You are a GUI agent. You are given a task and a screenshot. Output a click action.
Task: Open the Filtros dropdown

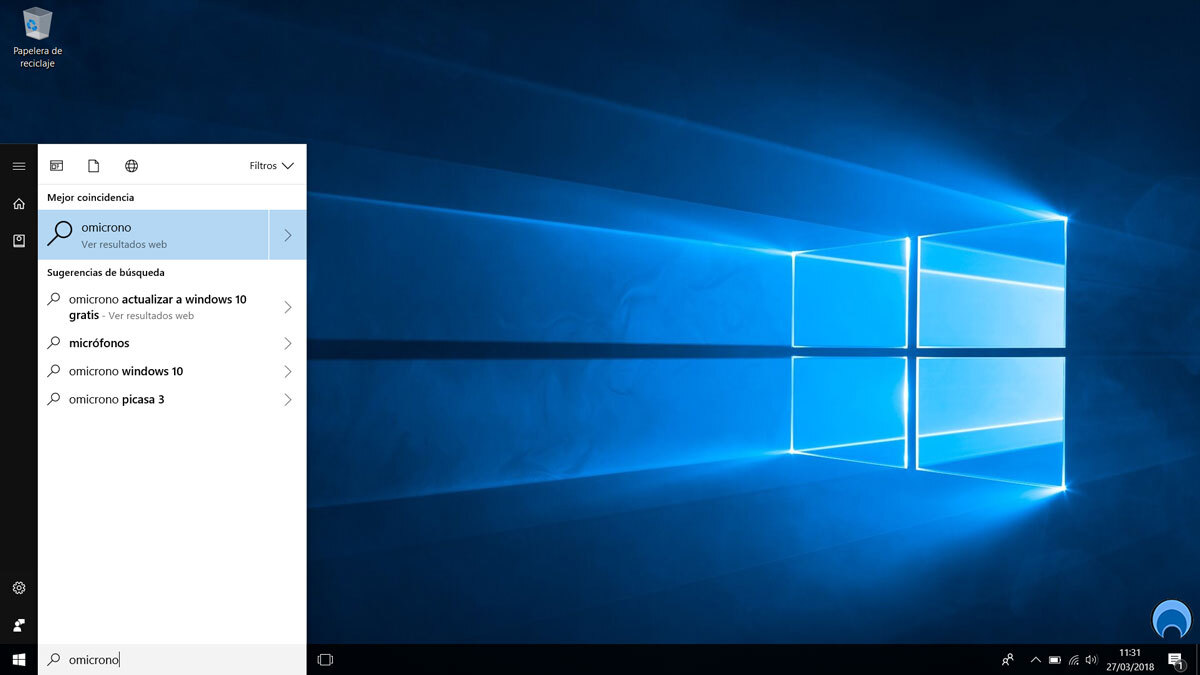(270, 165)
